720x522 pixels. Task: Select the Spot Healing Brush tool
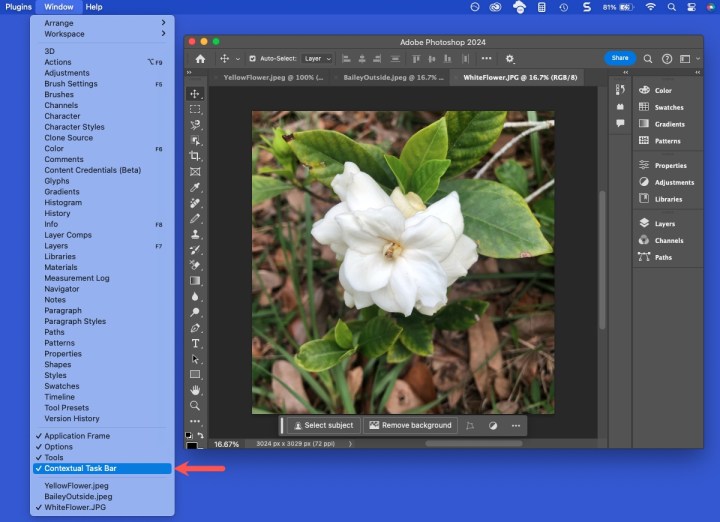point(195,203)
